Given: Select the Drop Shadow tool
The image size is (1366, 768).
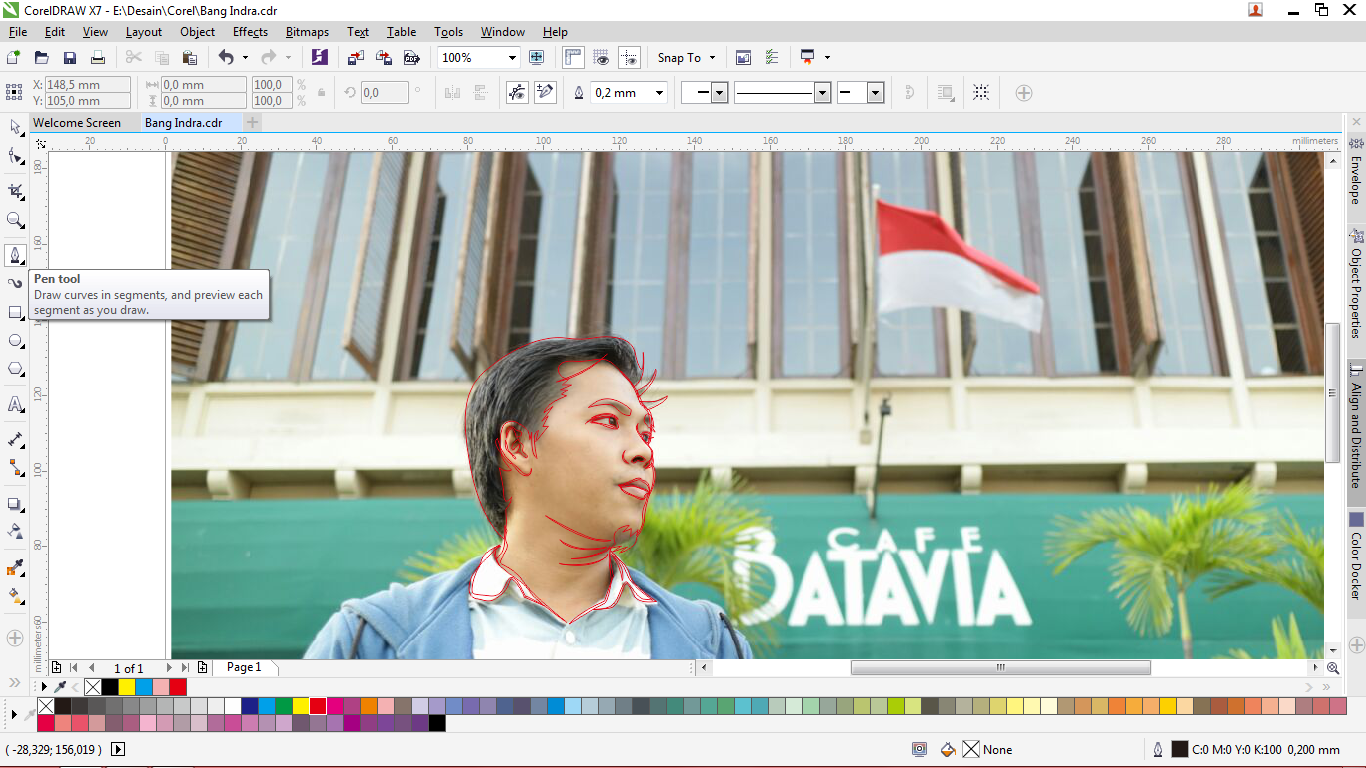Looking at the screenshot, I should [15, 504].
